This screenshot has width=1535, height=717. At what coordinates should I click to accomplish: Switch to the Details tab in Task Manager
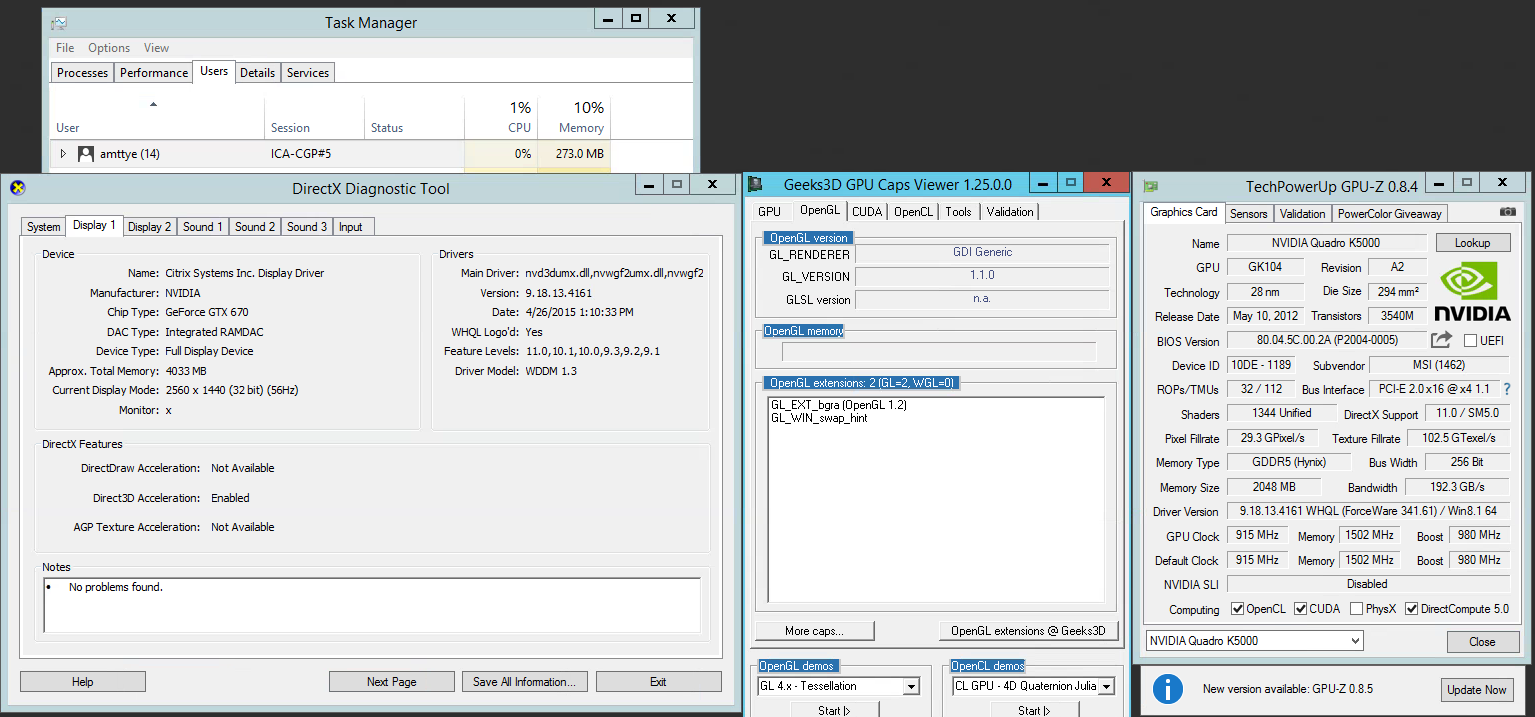[257, 73]
